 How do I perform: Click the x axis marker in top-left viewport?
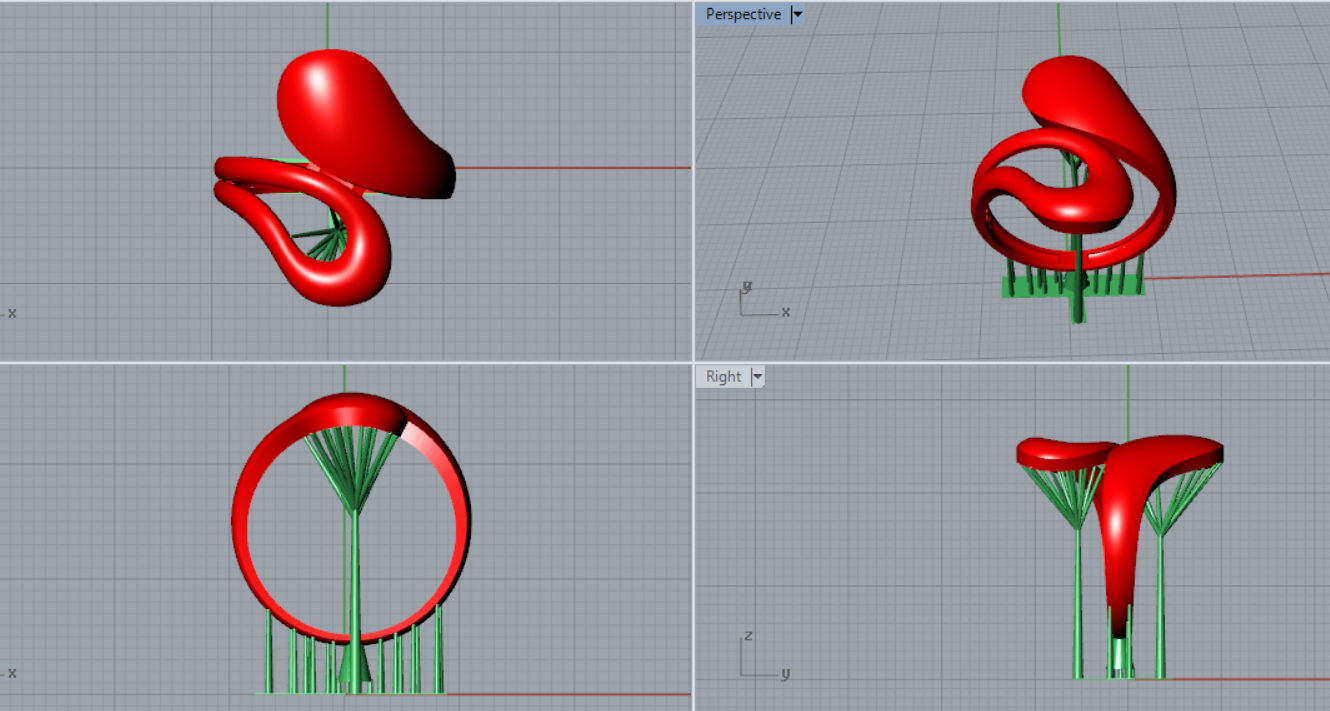[11, 313]
